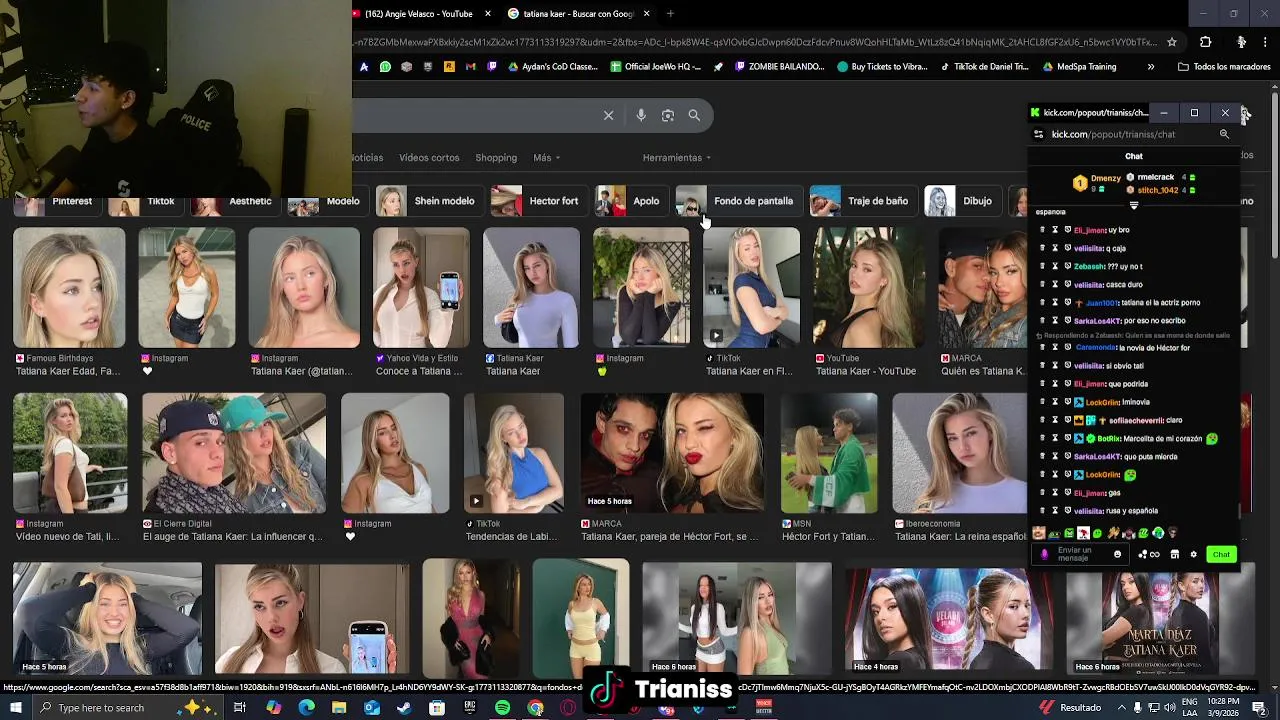Open the Aydan's CoD Classes bookmark
This screenshot has height=720, width=1280.
point(553,67)
